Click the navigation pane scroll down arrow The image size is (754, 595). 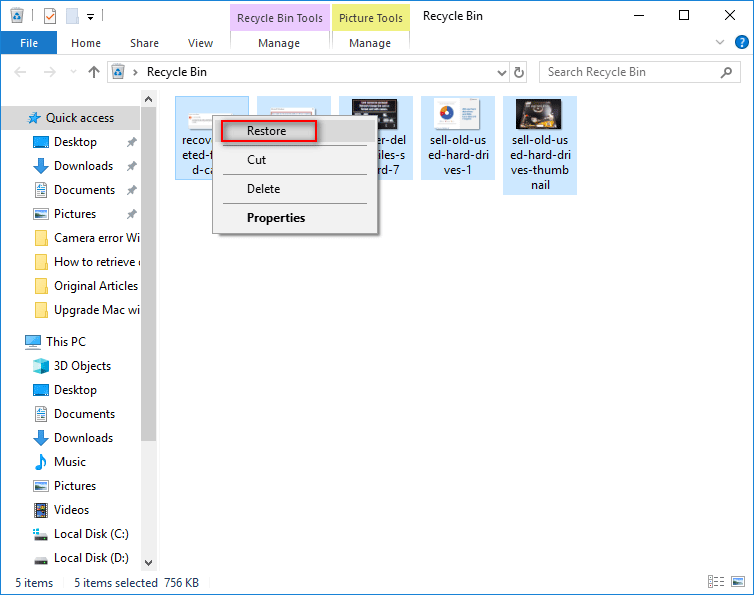coord(149,562)
